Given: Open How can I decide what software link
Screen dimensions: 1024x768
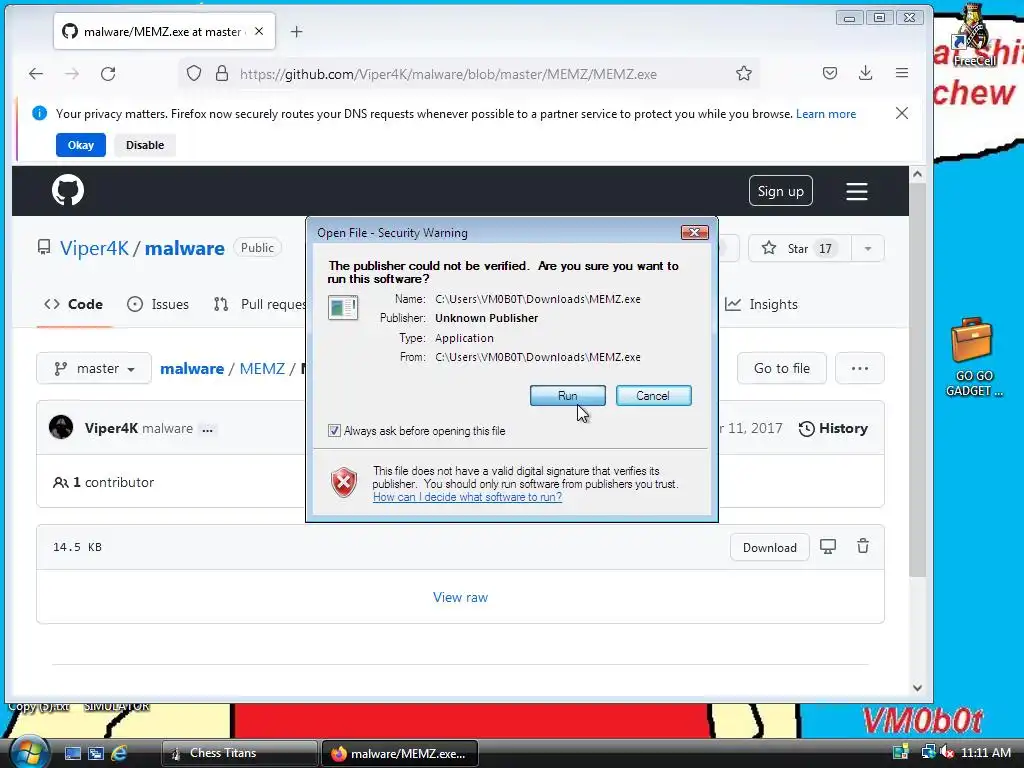Looking at the screenshot, I should (x=468, y=497).
